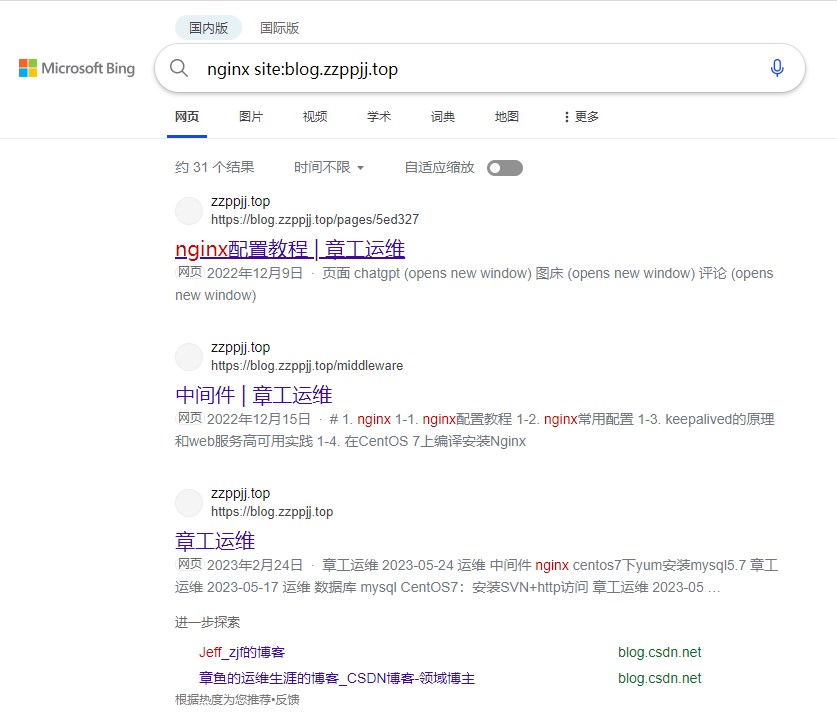The width and height of the screenshot is (837, 713).
Task: Click the Microsoft Bing logo
Action: pyautogui.click(x=77, y=68)
